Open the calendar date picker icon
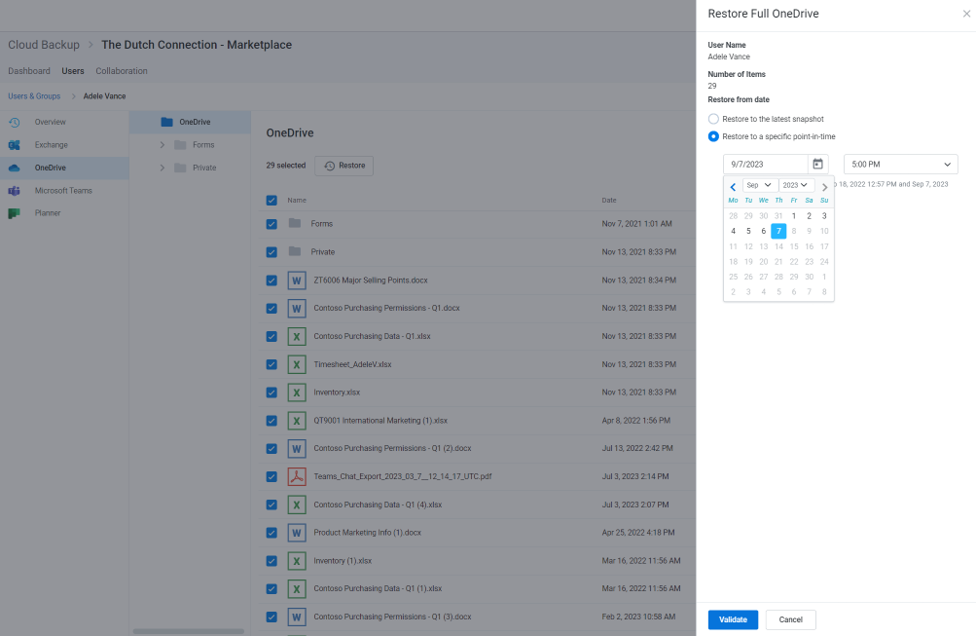This screenshot has width=976, height=636. tap(817, 164)
